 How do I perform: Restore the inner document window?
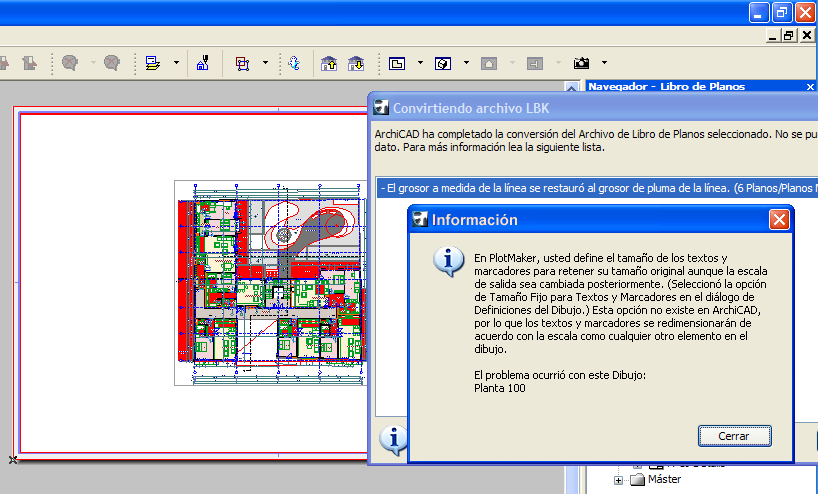pos(788,35)
